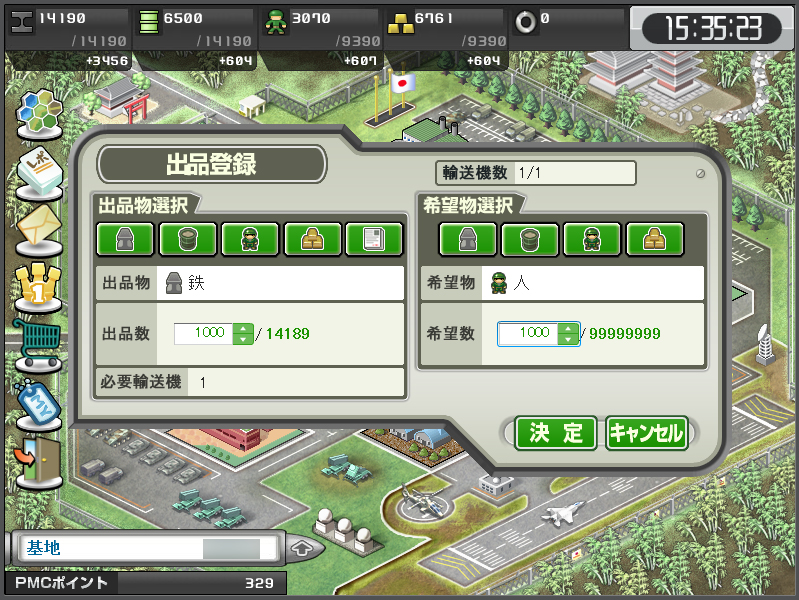
Task: Choose fuel barrel as the desired item
Action: point(529,239)
